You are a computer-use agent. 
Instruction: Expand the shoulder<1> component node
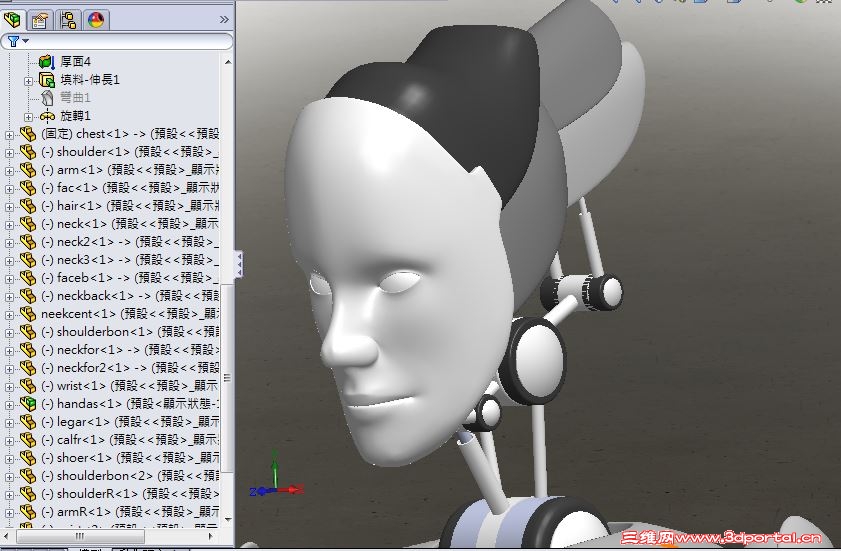tap(9, 153)
